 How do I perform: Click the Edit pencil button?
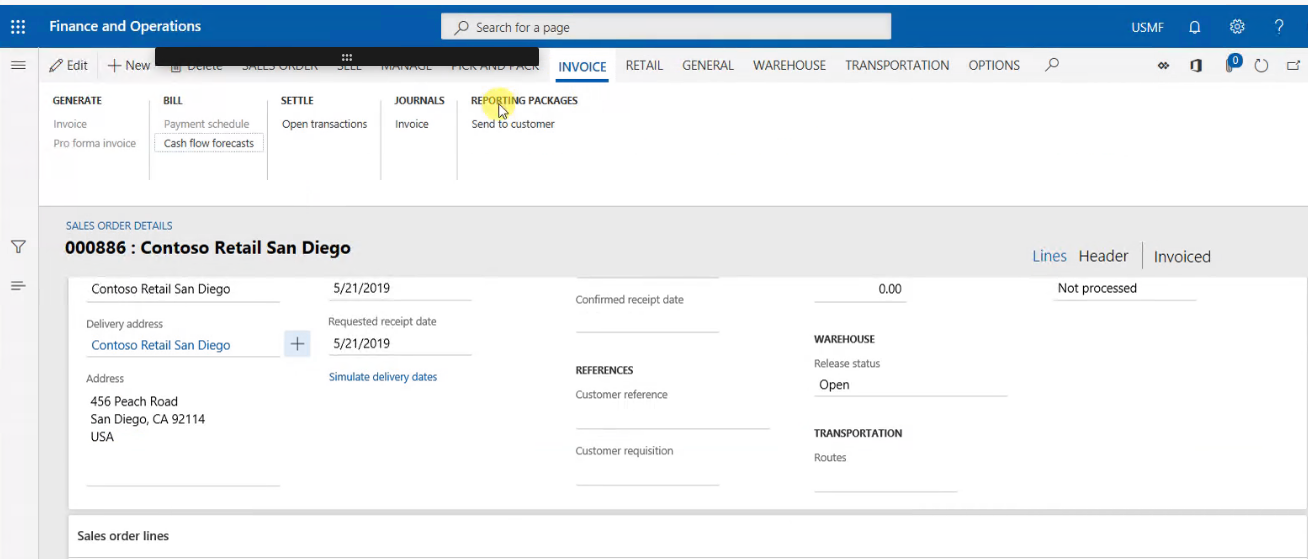tap(68, 65)
